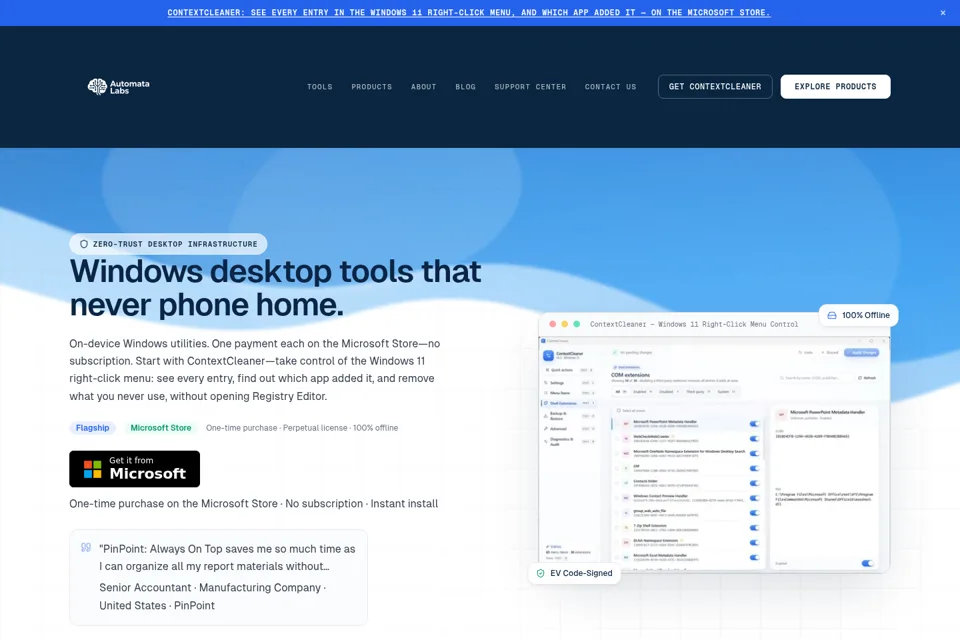Click the red dot in preview window
Screen dimensions: 960x640
[552, 324]
